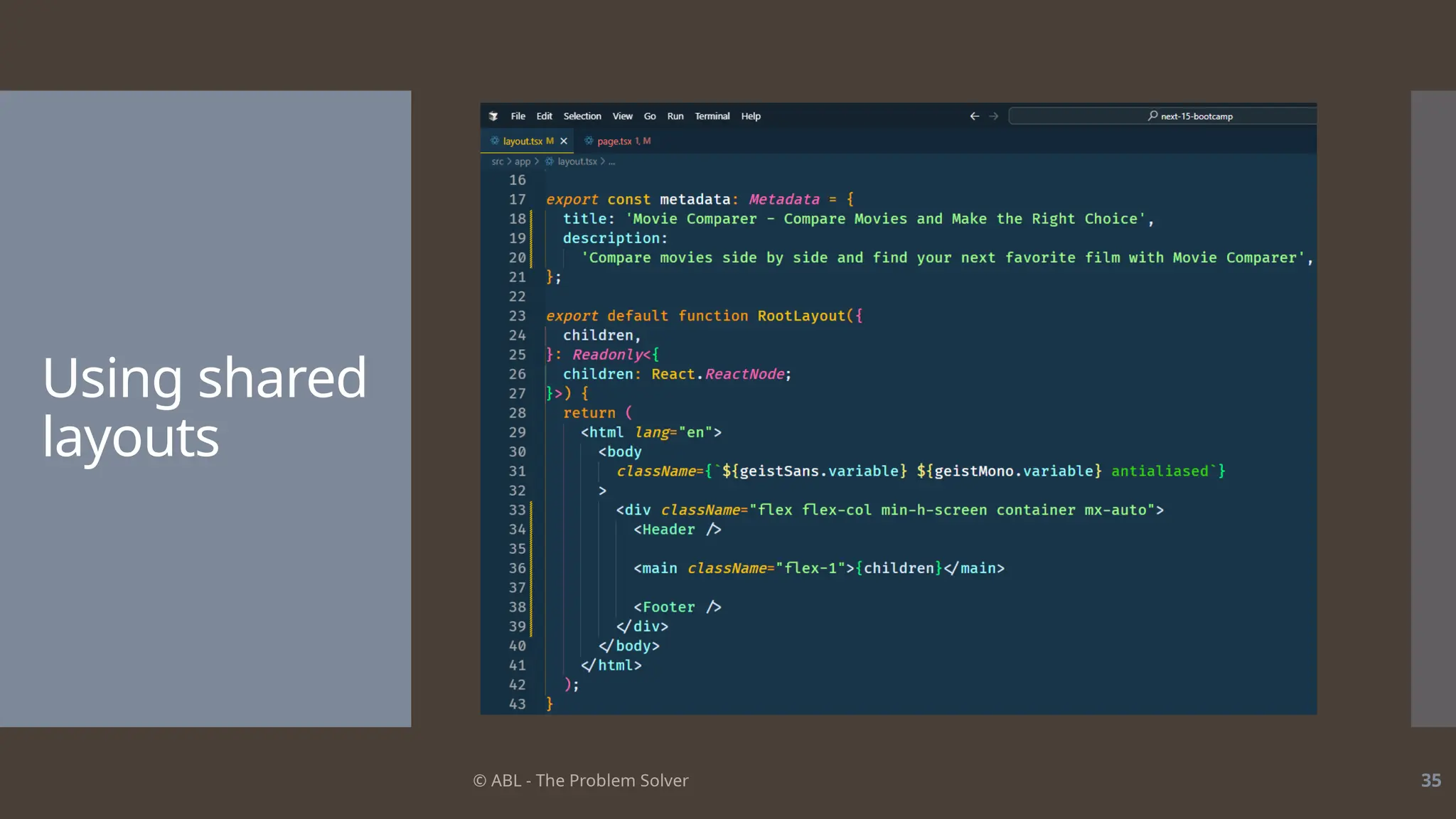The width and height of the screenshot is (1456, 819).
Task: Click the search magnifier icon
Action: [1152, 115]
